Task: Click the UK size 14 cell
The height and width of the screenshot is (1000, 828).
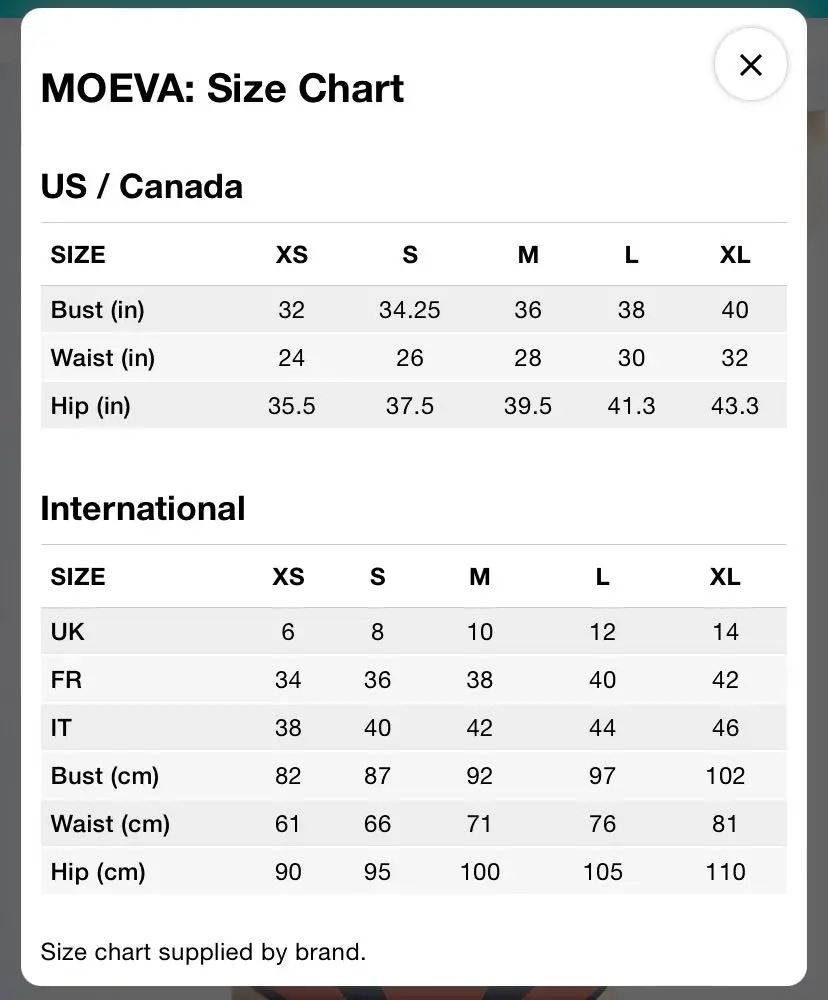Action: 725,631
